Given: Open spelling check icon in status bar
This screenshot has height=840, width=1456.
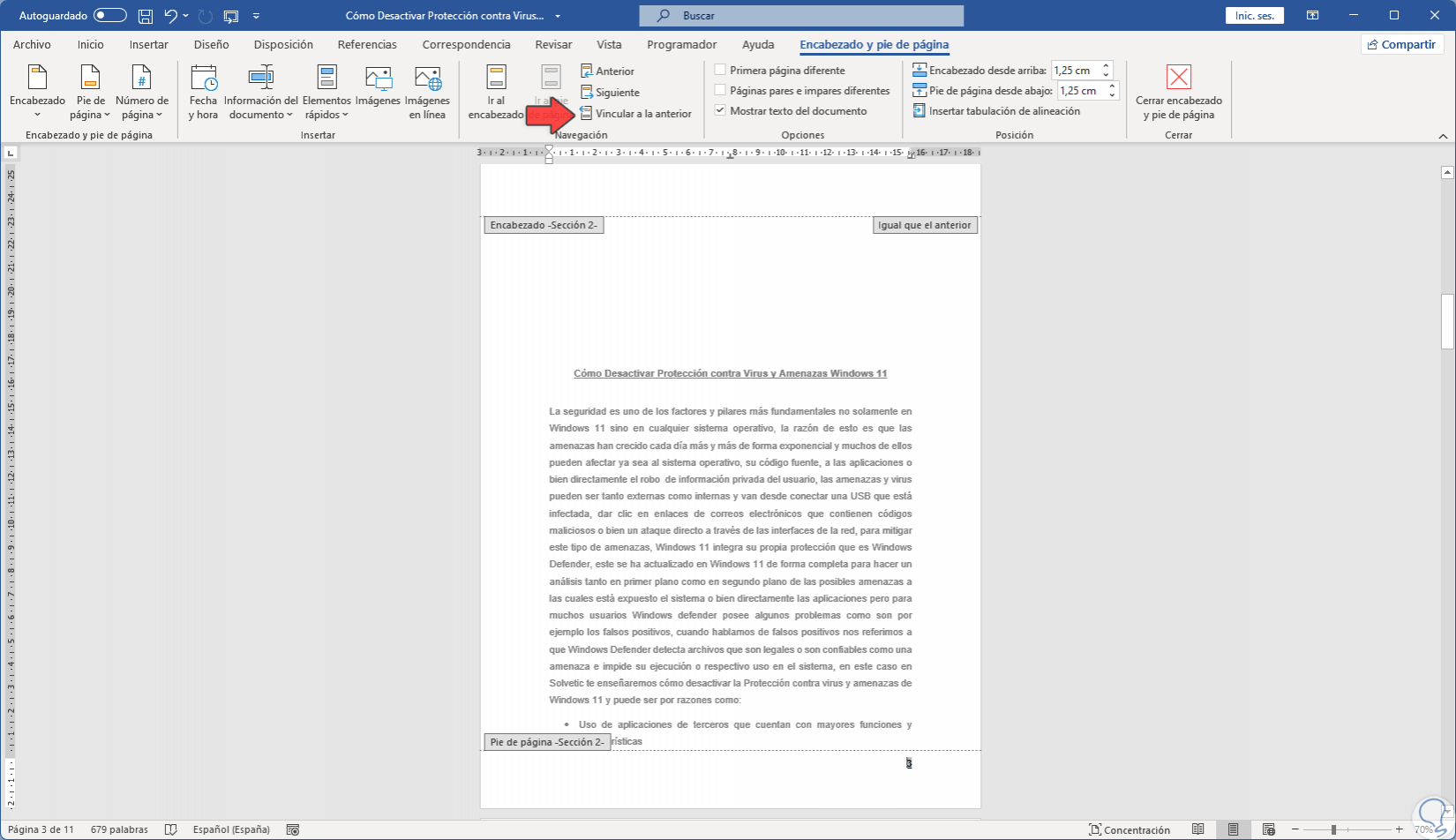Looking at the screenshot, I should click(170, 829).
